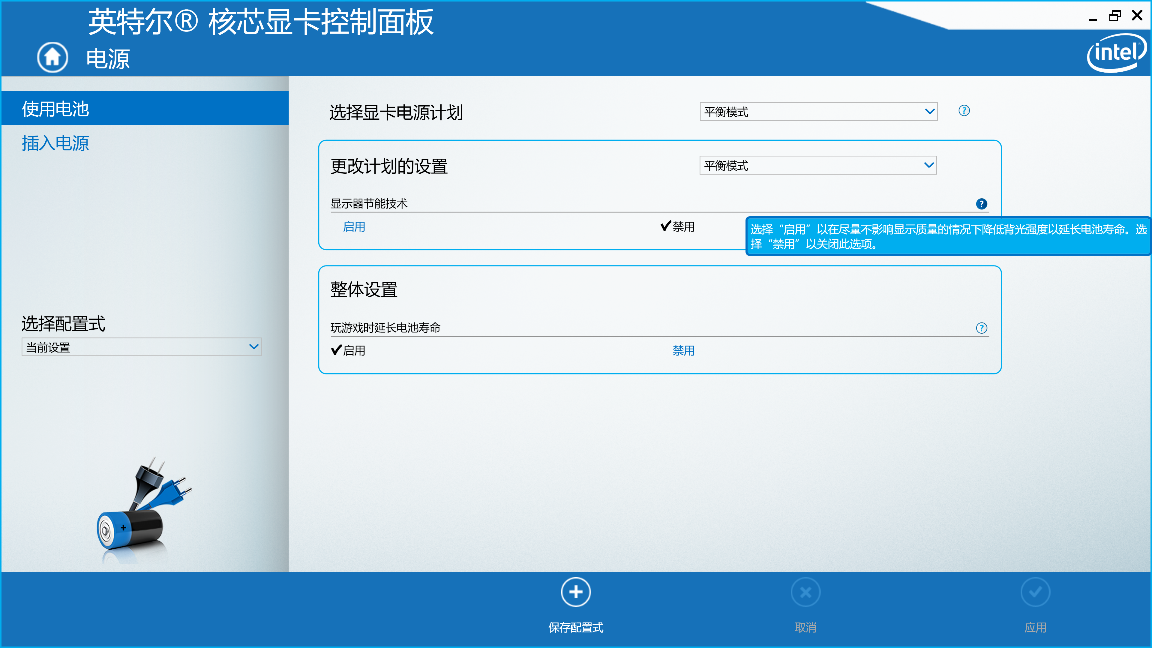Viewport: 1152px width, 648px height.
Task: Click the 保存配置式 plus icon
Action: pos(575,592)
